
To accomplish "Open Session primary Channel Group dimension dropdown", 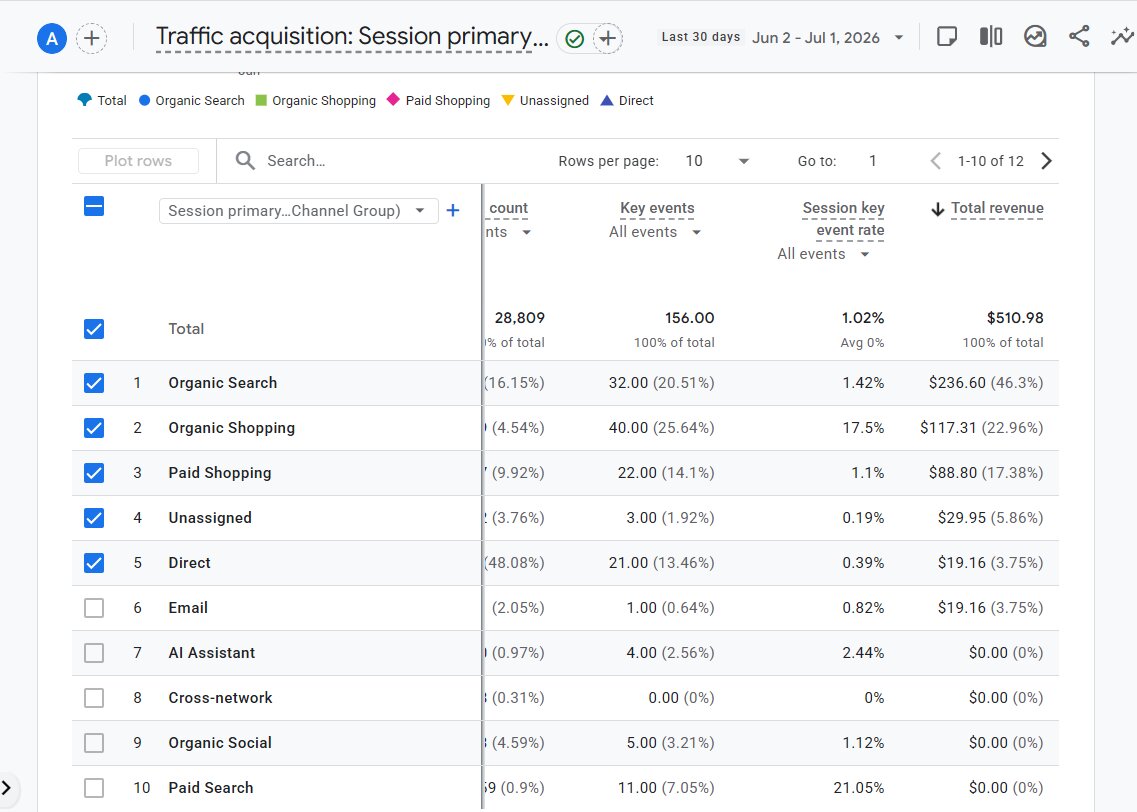I will point(298,210).
